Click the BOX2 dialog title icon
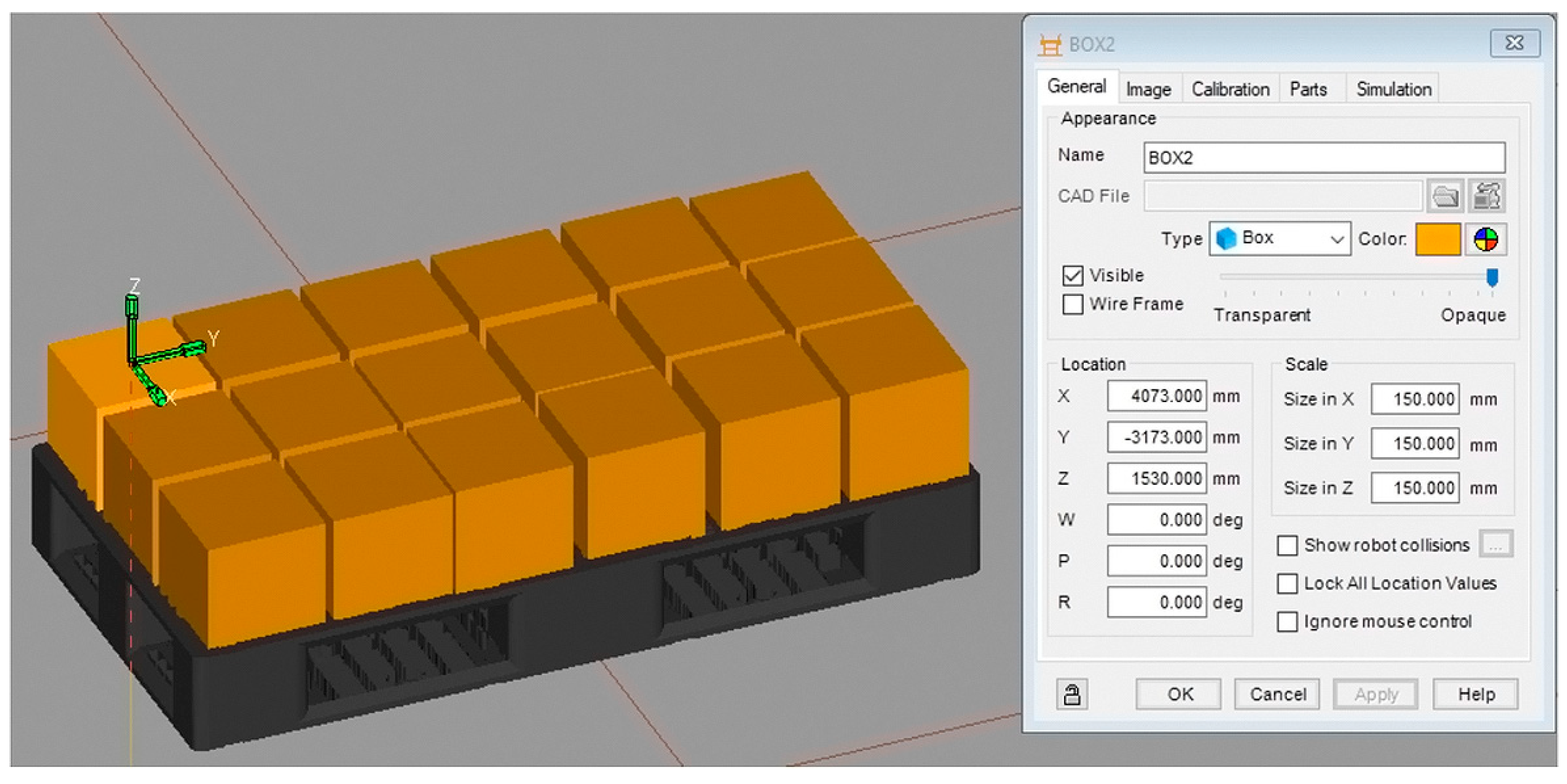The image size is (1567, 784). click(1050, 45)
